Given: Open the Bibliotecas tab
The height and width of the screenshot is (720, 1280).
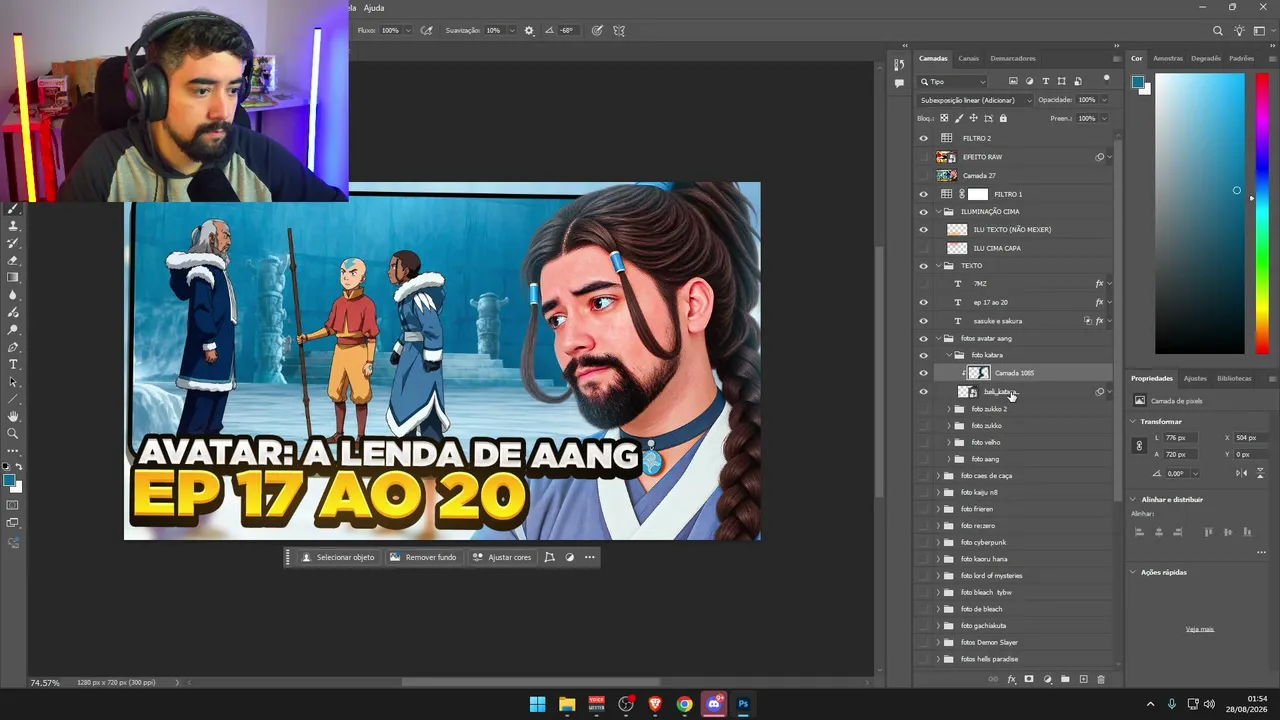Looking at the screenshot, I should [1234, 378].
